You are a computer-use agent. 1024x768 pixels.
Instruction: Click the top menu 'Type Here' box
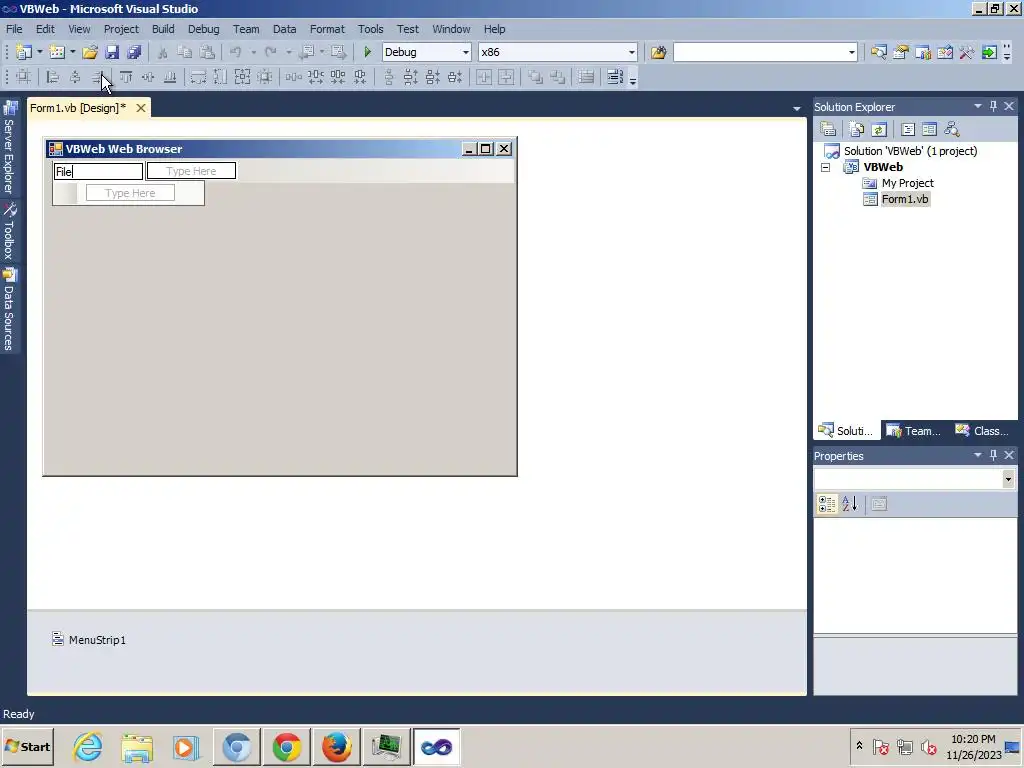point(191,171)
